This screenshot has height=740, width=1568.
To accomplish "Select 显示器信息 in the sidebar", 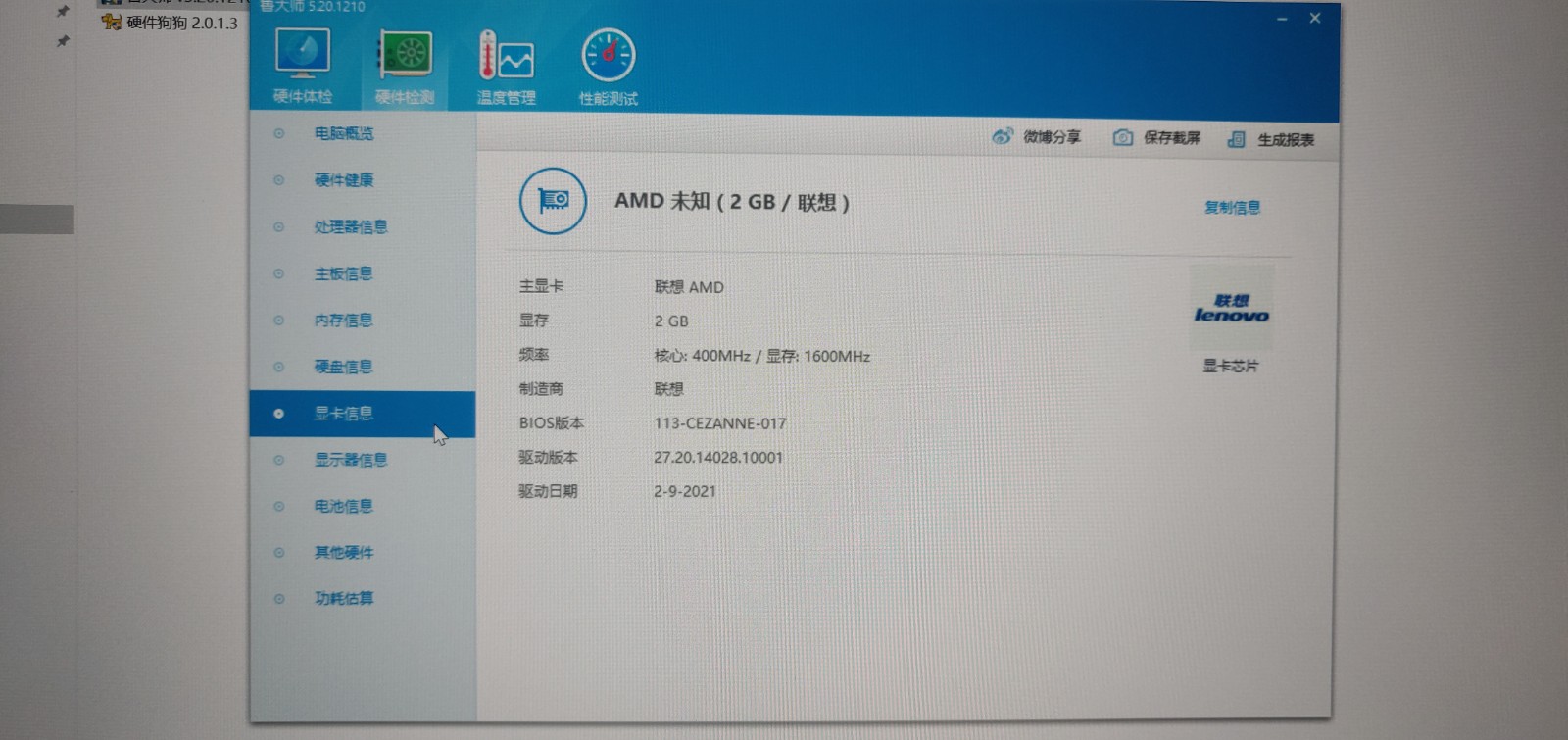I will pyautogui.click(x=363, y=460).
